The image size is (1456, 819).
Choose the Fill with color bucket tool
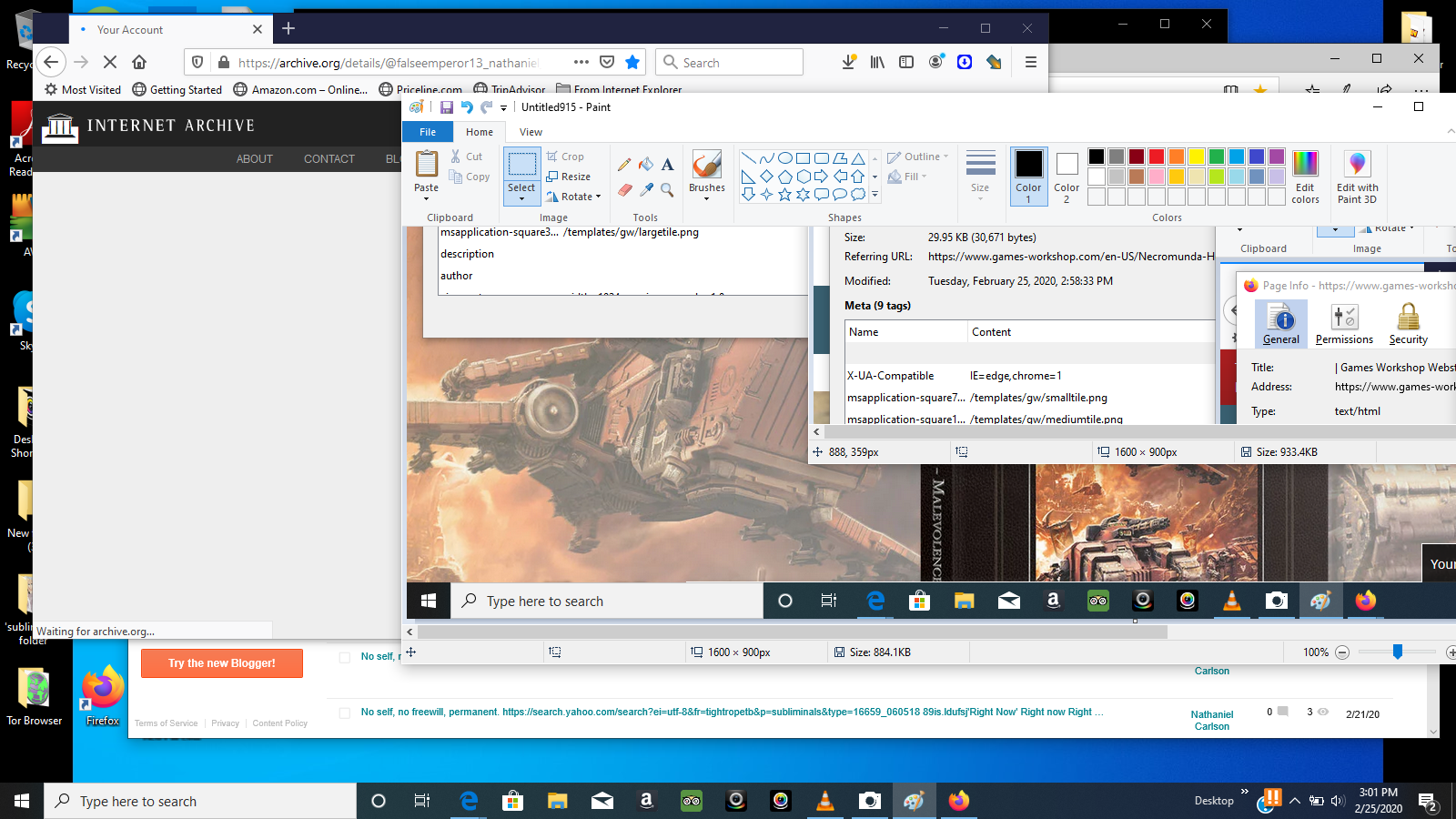[646, 165]
